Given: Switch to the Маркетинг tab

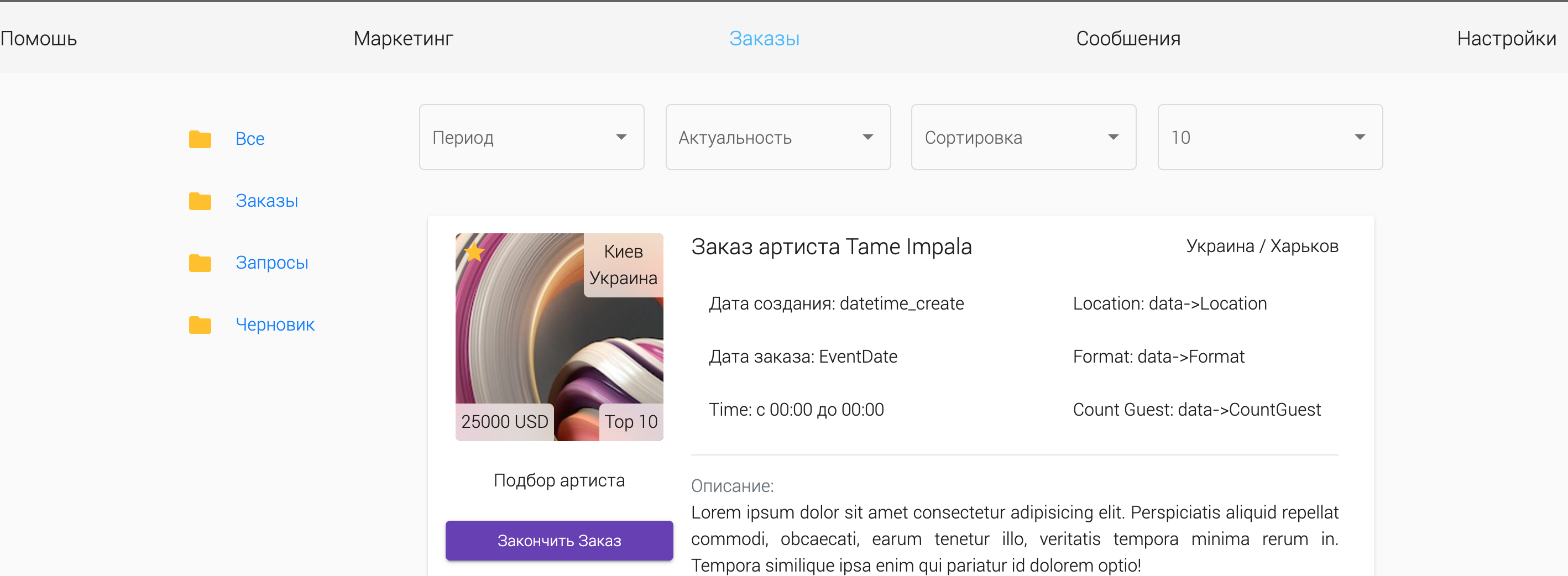Looking at the screenshot, I should [403, 38].
